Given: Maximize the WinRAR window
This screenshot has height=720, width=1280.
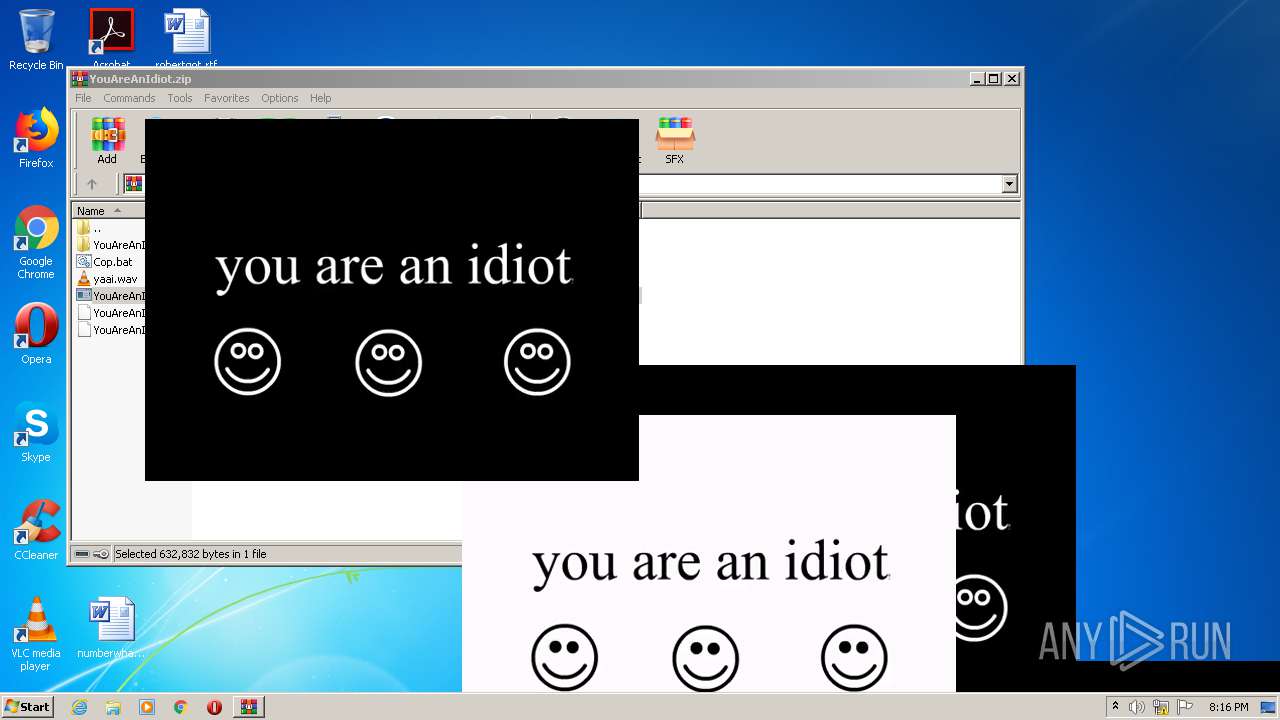Looking at the screenshot, I should 994,79.
